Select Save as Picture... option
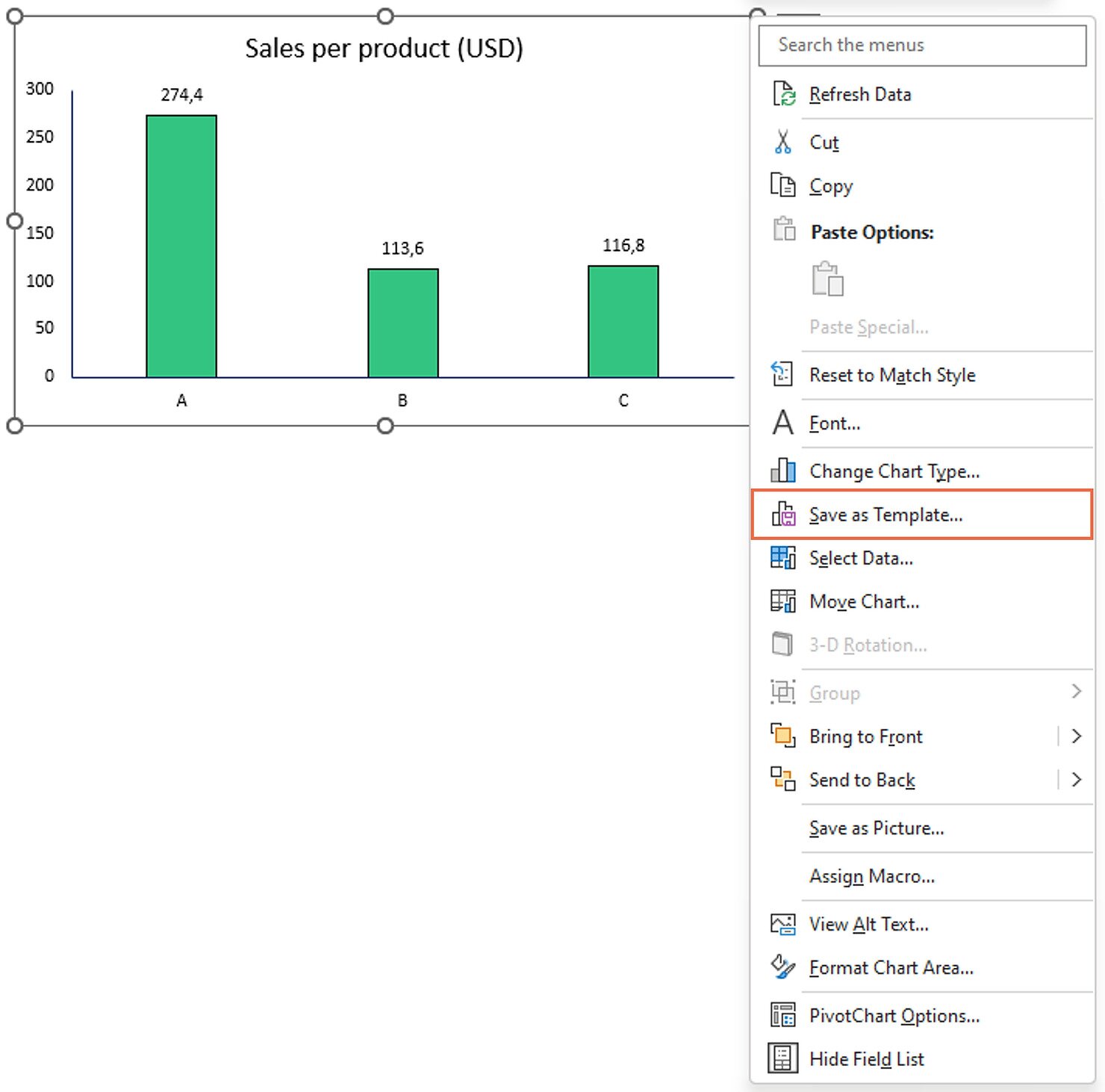Viewport: 1105px width, 1092px height. 877,828
